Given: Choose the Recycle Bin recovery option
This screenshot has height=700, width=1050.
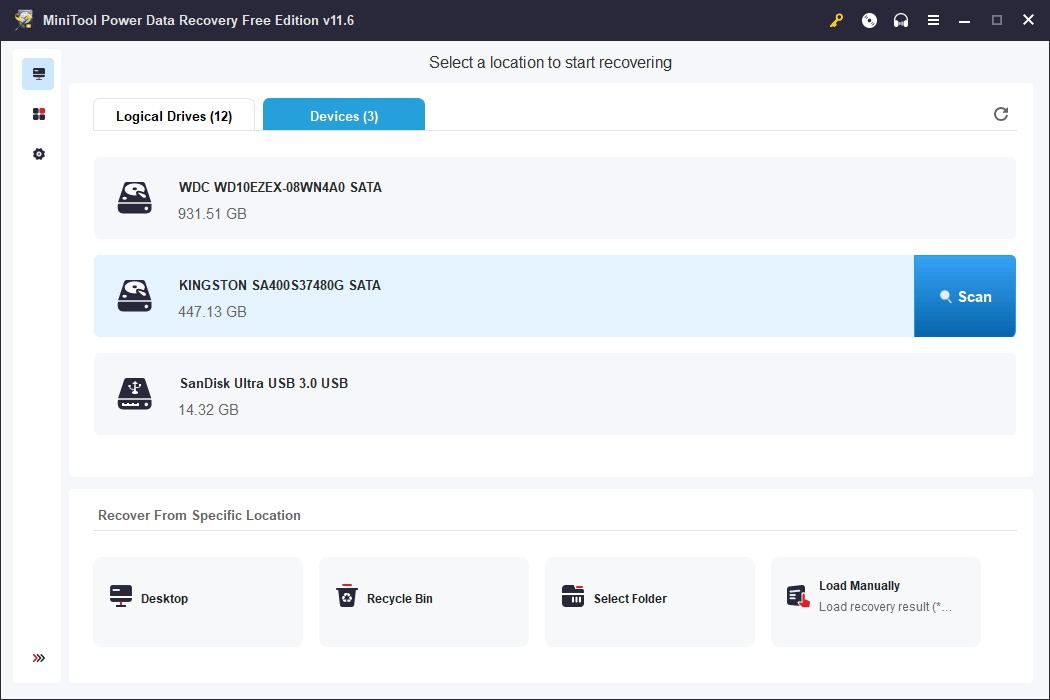Looking at the screenshot, I should 423,601.
